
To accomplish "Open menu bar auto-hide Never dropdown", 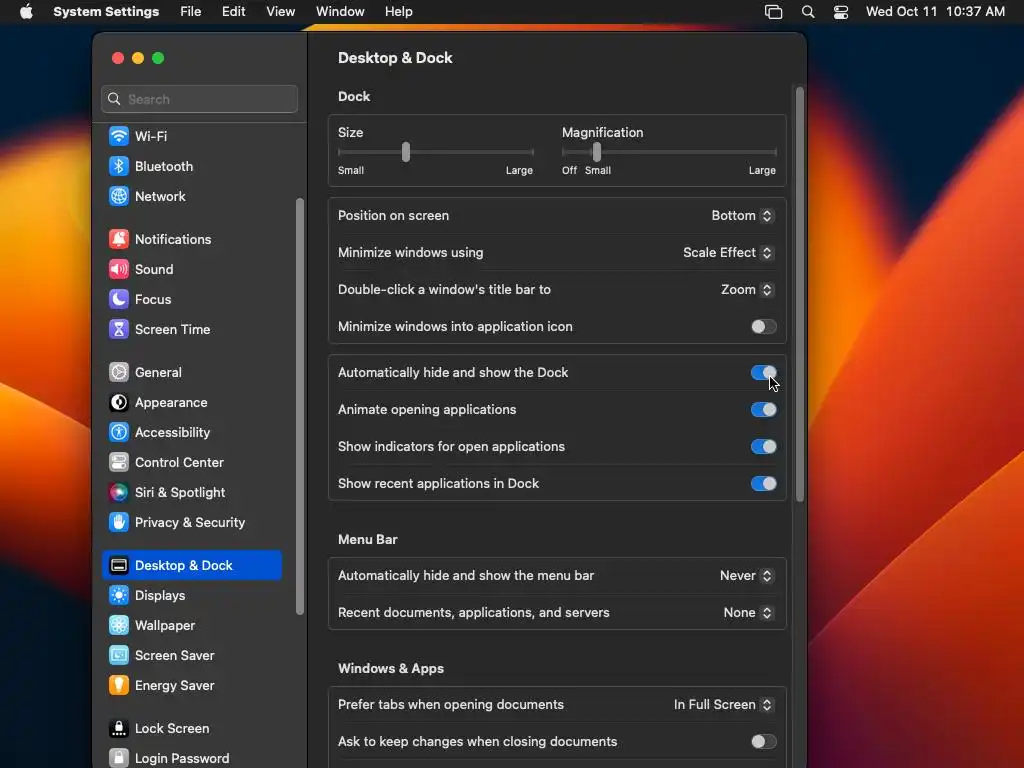I will click(x=746, y=575).
